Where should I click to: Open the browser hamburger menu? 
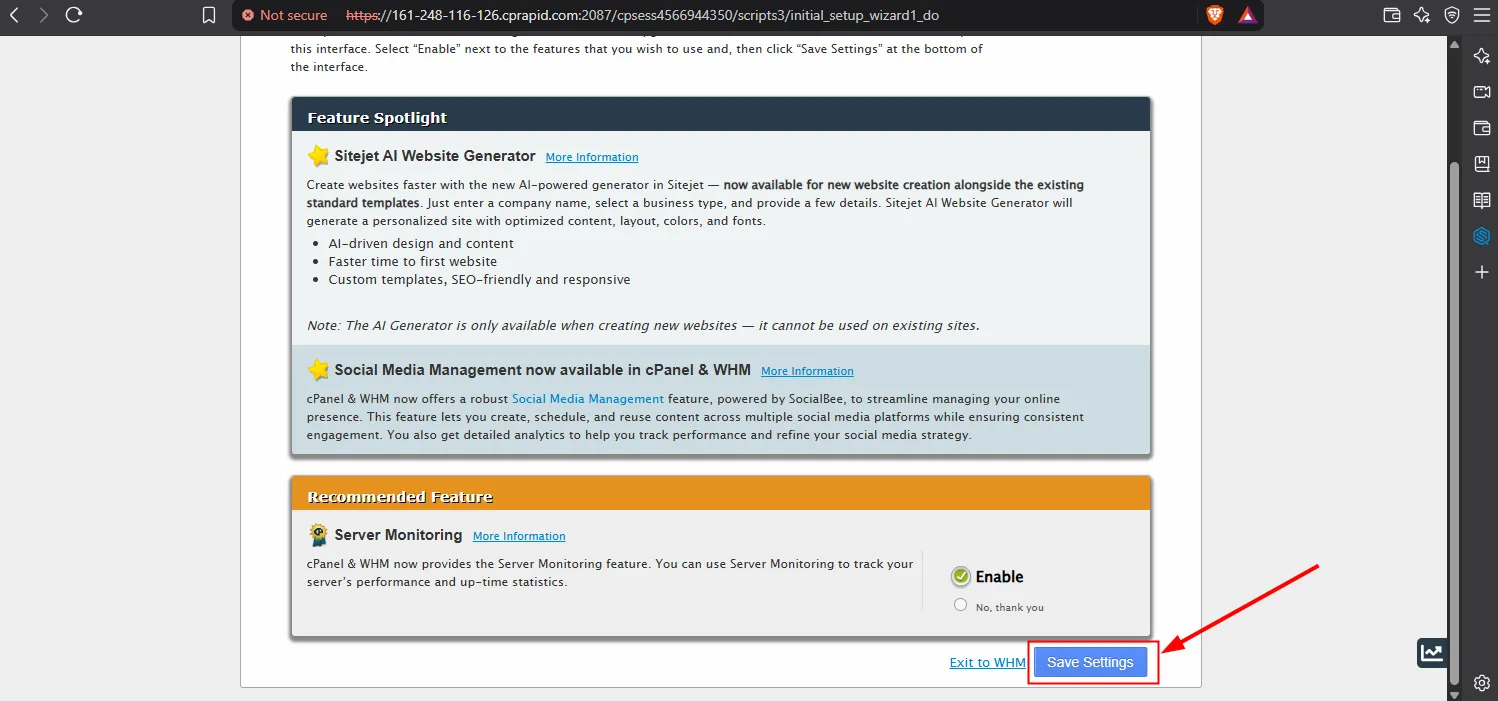1481,15
